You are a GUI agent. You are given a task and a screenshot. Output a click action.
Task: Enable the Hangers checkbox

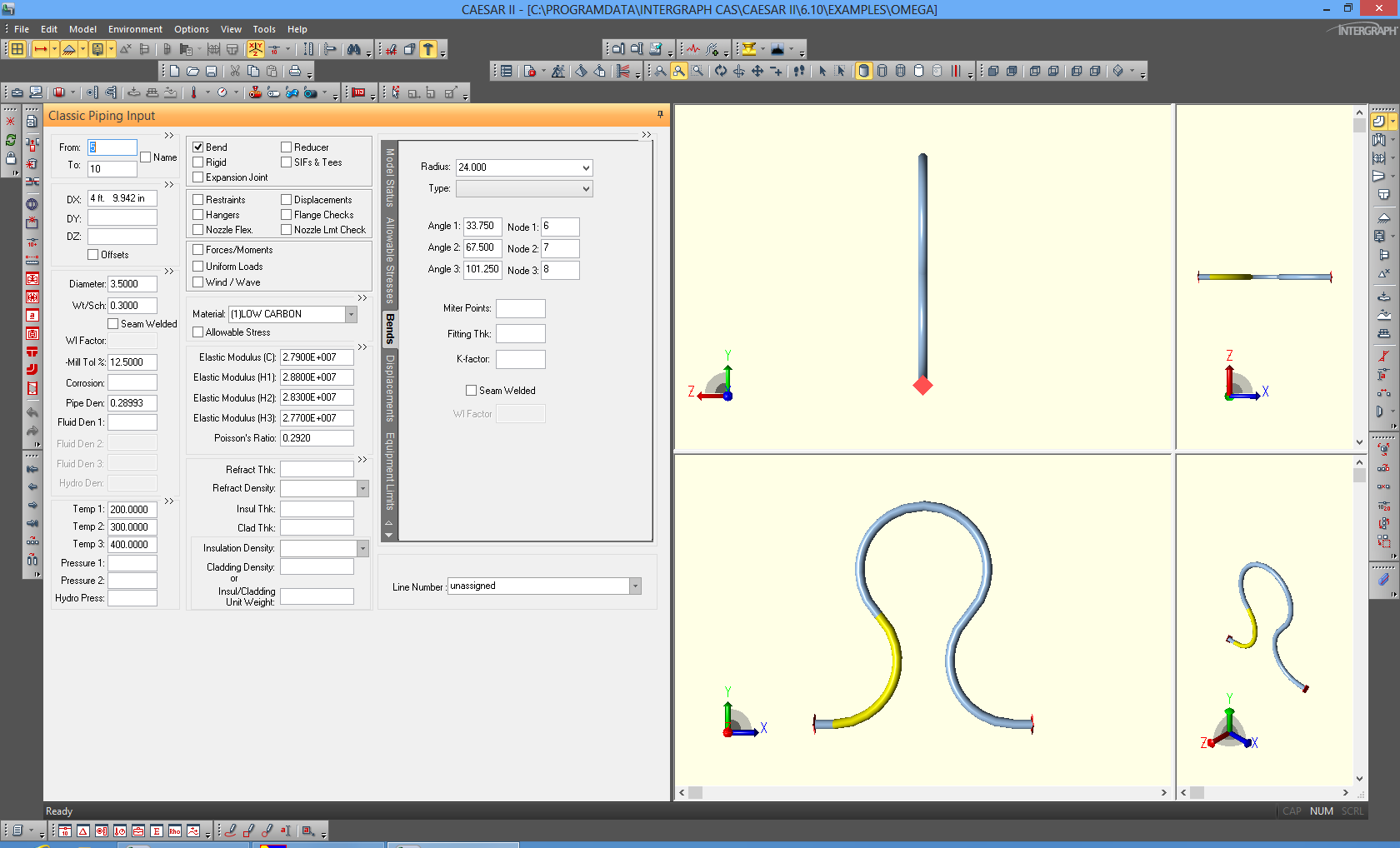(198, 215)
